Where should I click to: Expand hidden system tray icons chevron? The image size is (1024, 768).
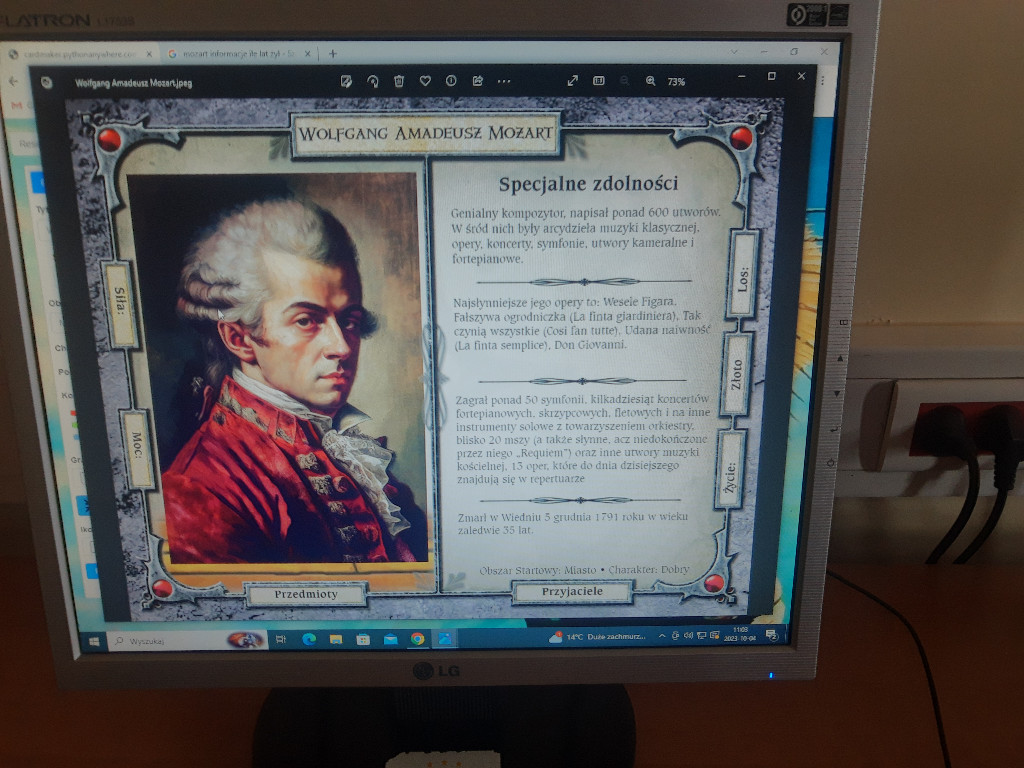coord(661,635)
